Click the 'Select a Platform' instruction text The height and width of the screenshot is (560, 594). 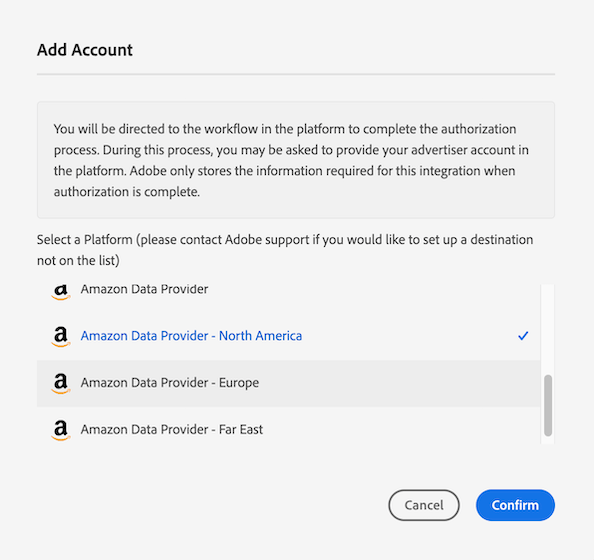pos(285,250)
